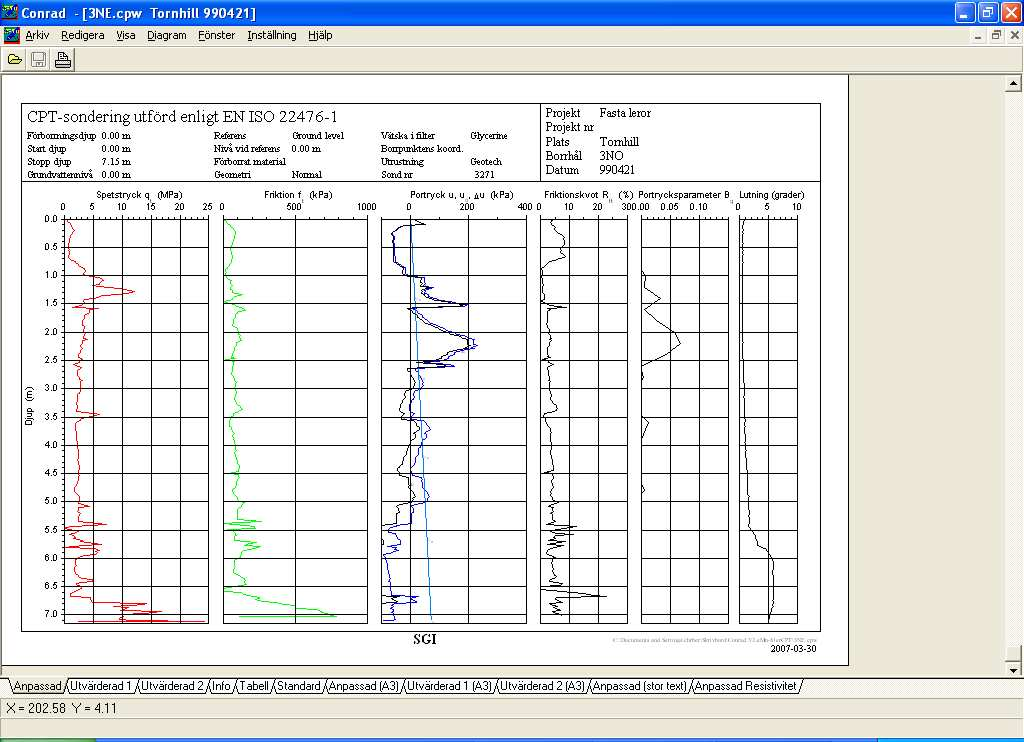Minimize the inner document window
Screen dimensions: 1024x742
tap(978, 35)
